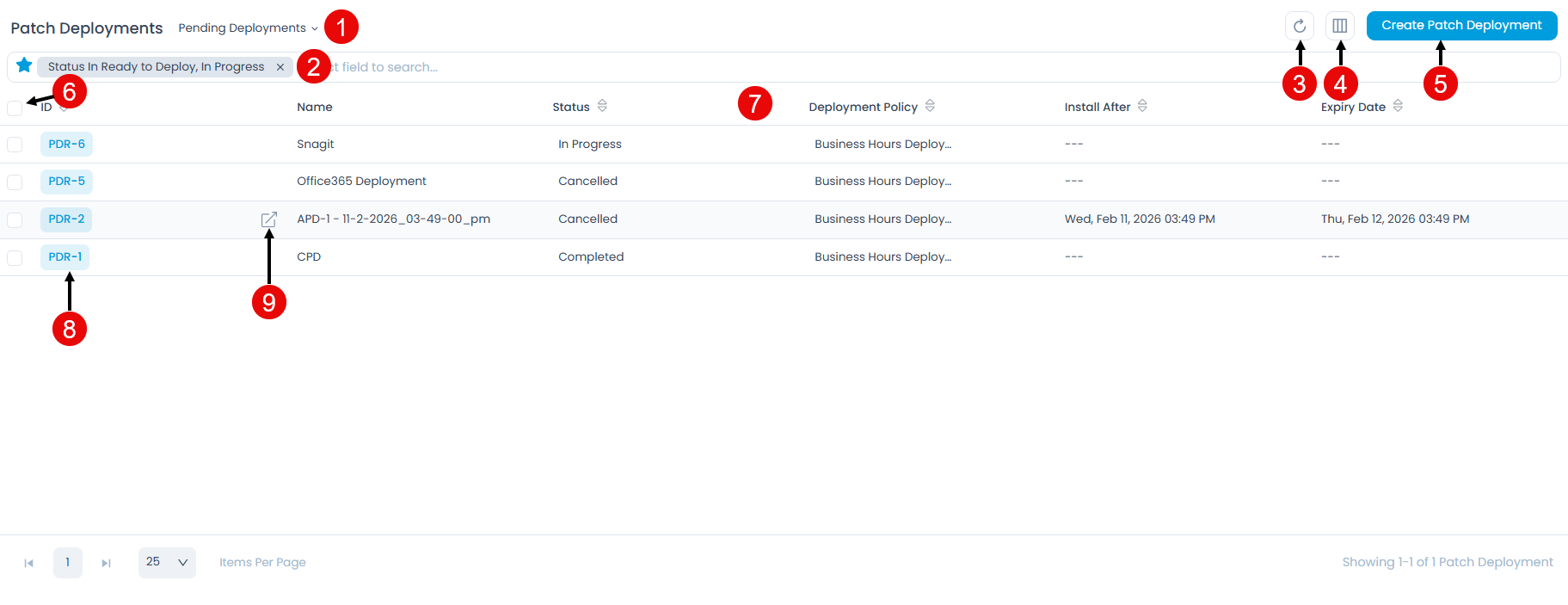1568x605 pixels.
Task: Sort by the Status column arrows
Action: (602, 106)
